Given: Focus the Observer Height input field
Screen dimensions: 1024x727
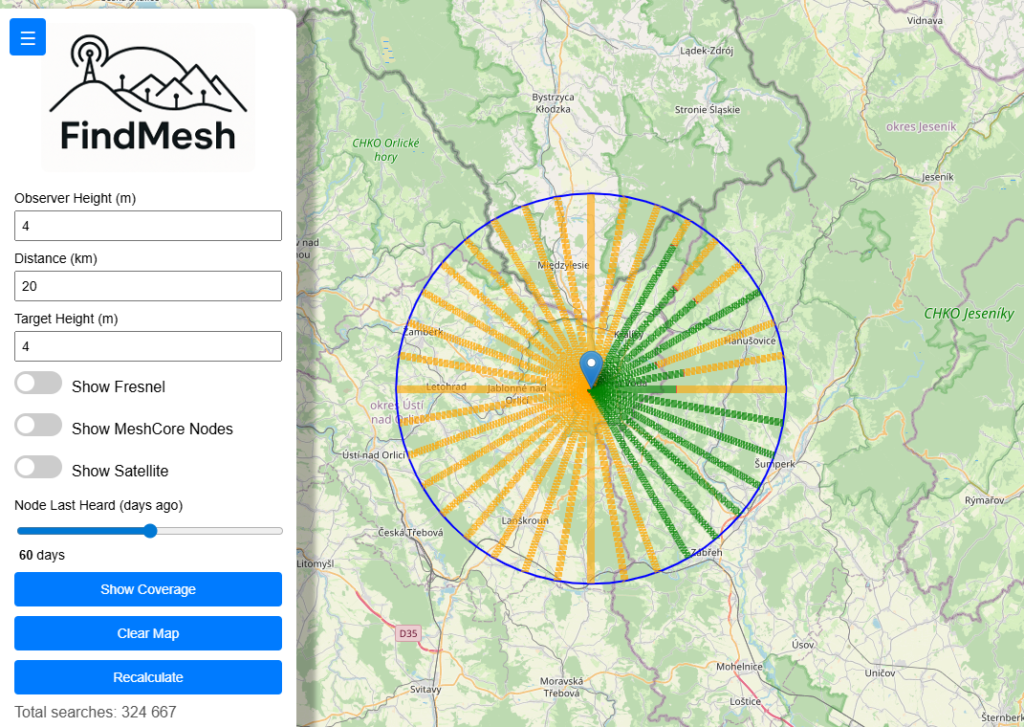Looking at the screenshot, I should pos(148,226).
